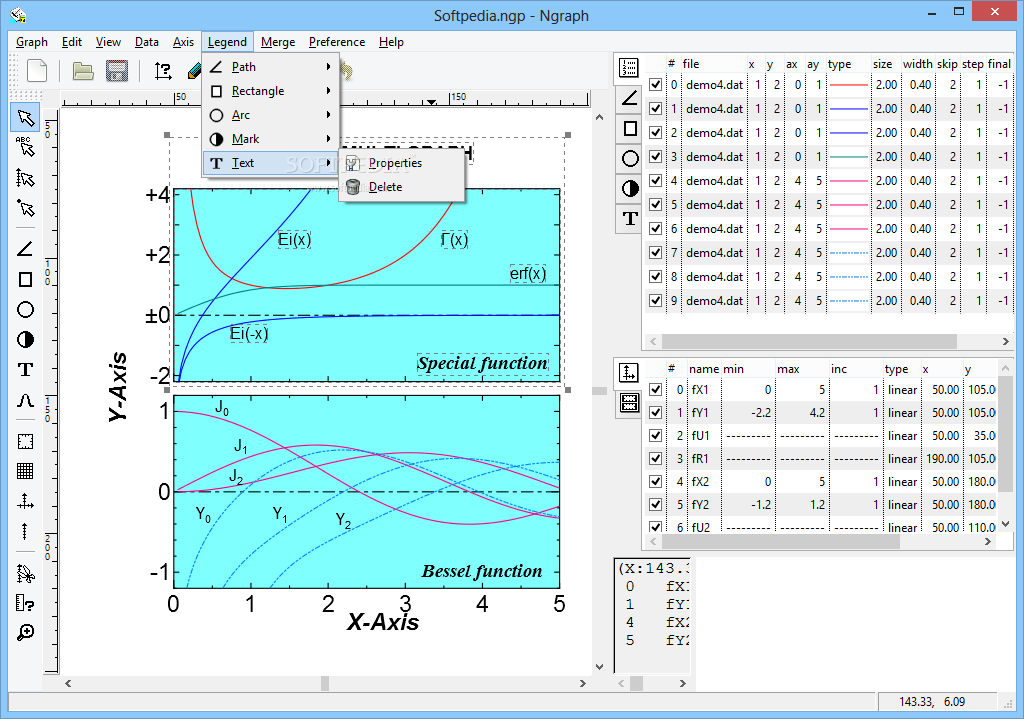Open the arc list icon in right panel
This screenshot has height=719, width=1024.
[630, 158]
